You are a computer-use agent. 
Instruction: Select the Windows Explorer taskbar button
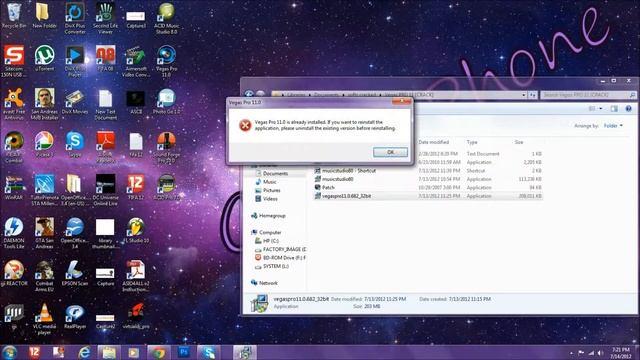(109, 352)
